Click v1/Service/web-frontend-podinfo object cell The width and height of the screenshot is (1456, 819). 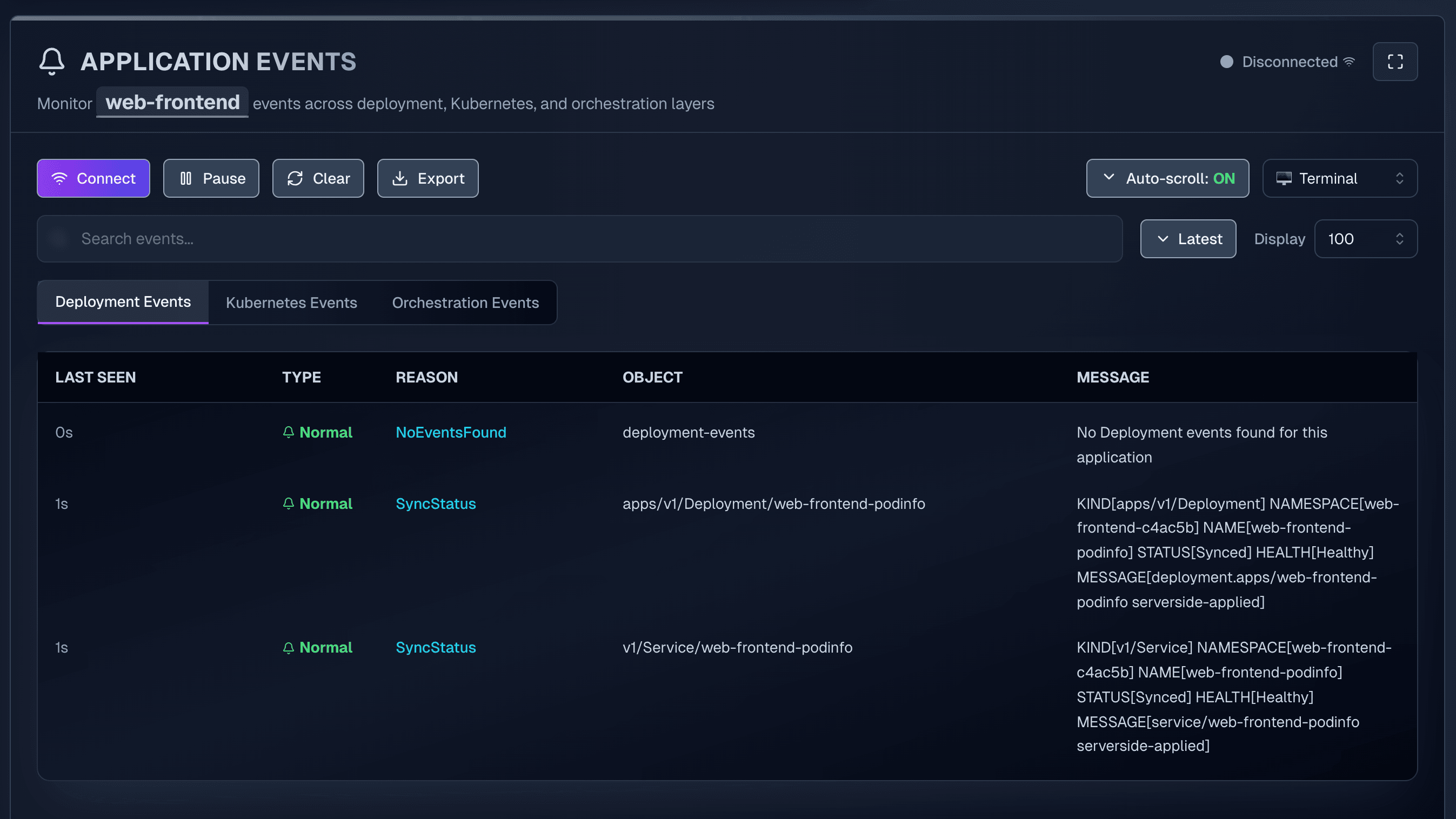pos(737,647)
